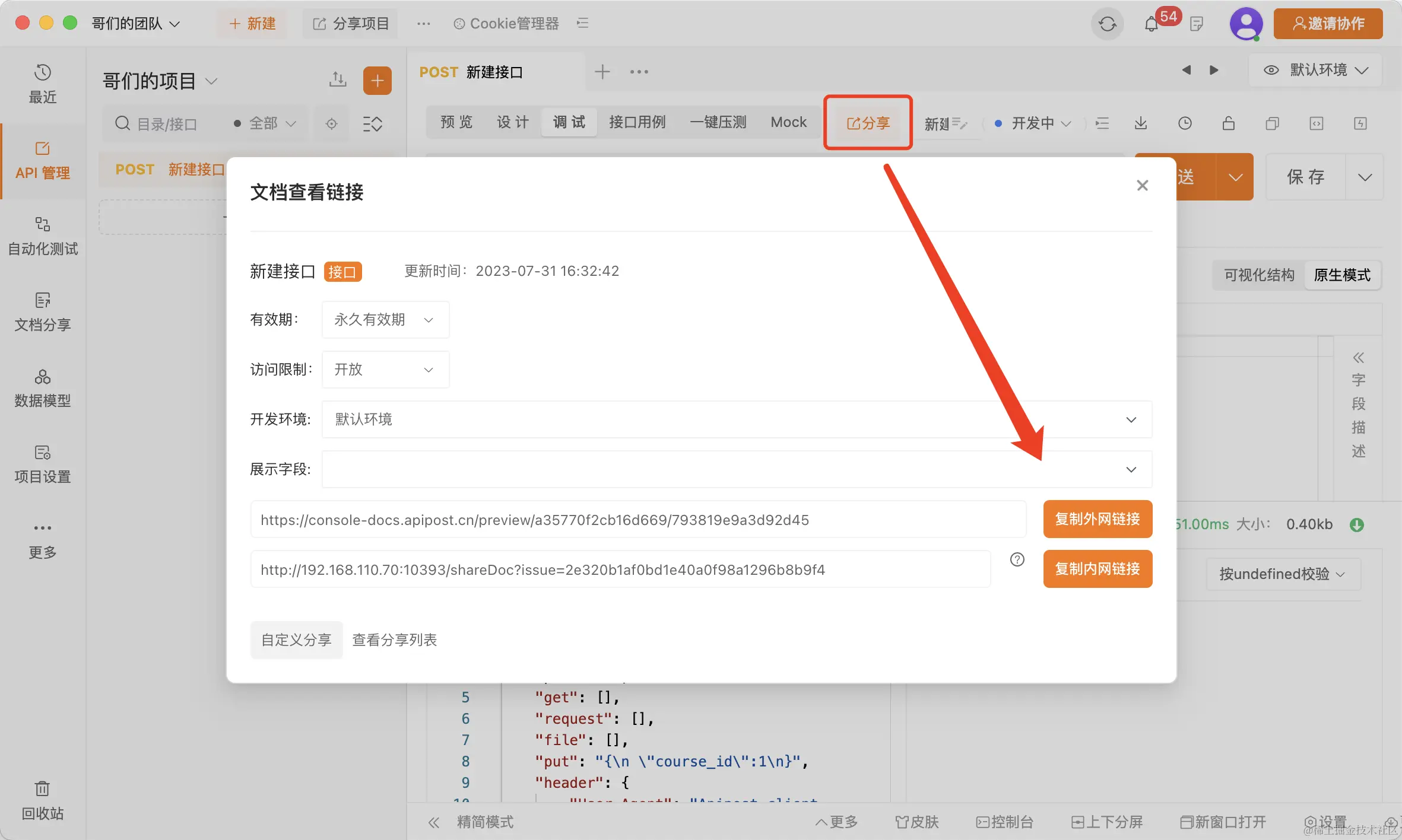This screenshot has height=840, width=1402.
Task: Click the orange plus button in project panel
Action: tap(377, 81)
